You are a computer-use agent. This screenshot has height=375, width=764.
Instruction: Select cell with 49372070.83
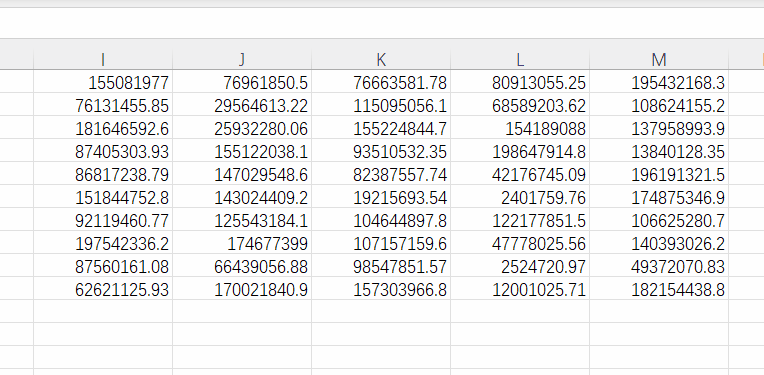pyautogui.click(x=659, y=265)
